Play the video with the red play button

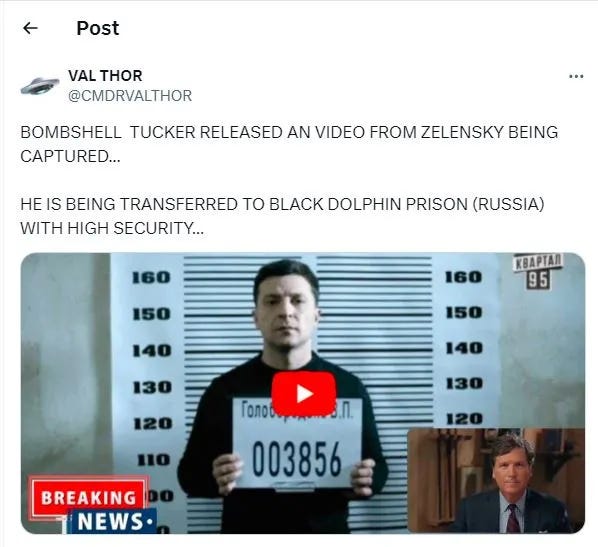[x=304, y=394]
